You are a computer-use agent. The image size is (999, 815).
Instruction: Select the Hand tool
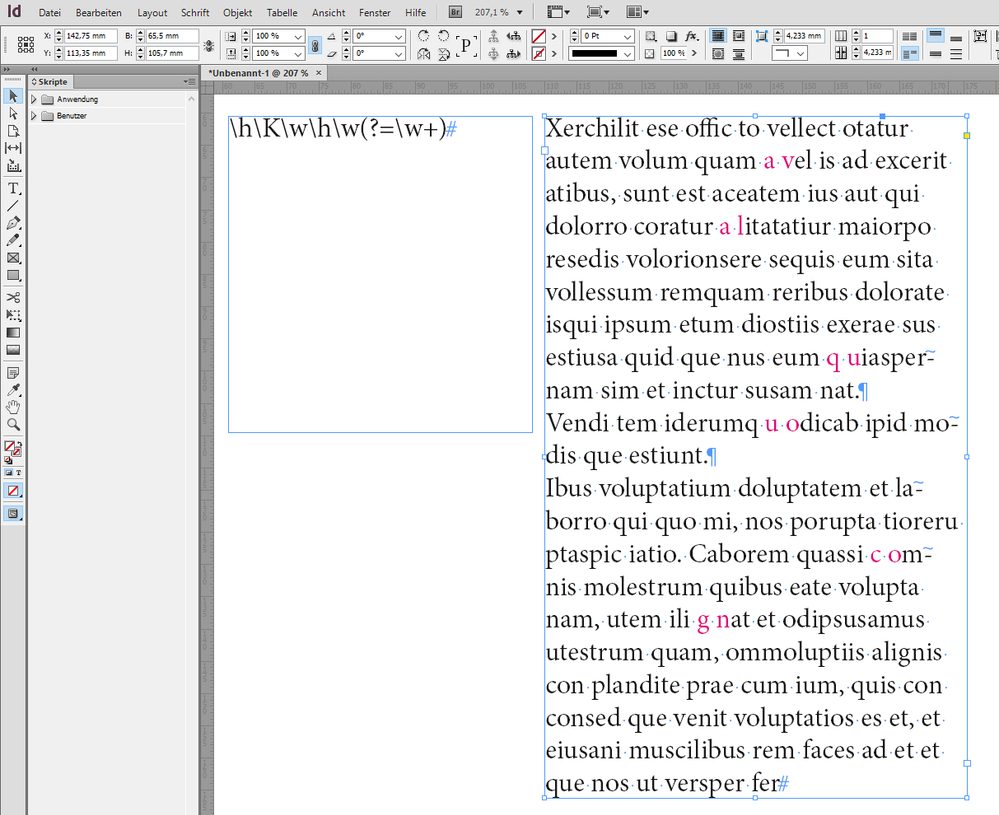click(x=13, y=407)
